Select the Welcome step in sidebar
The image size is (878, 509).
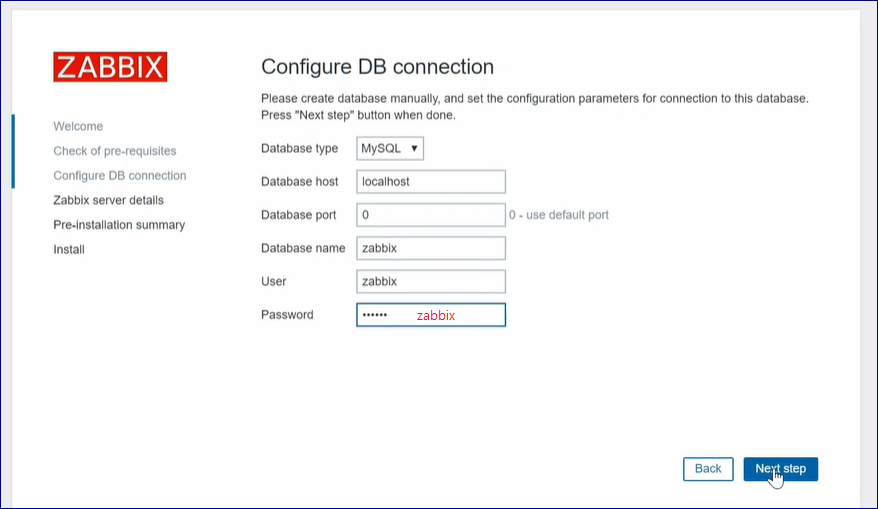[x=78, y=127]
